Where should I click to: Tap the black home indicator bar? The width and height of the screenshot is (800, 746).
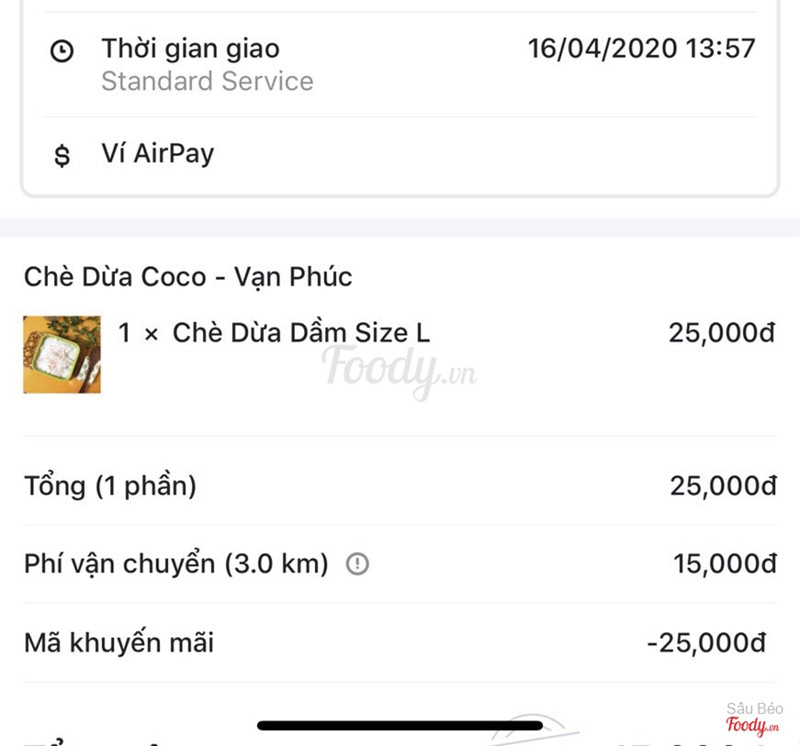click(400, 725)
